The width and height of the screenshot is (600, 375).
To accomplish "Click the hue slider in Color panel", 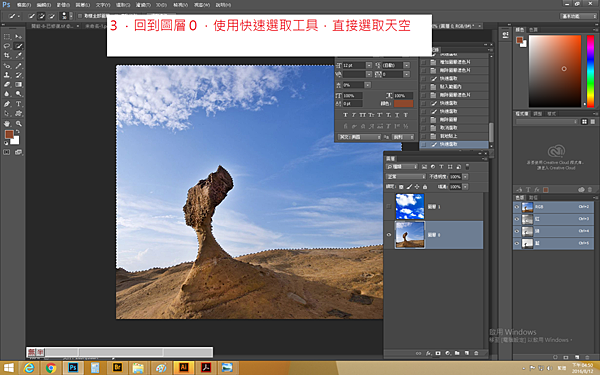I will pos(590,71).
